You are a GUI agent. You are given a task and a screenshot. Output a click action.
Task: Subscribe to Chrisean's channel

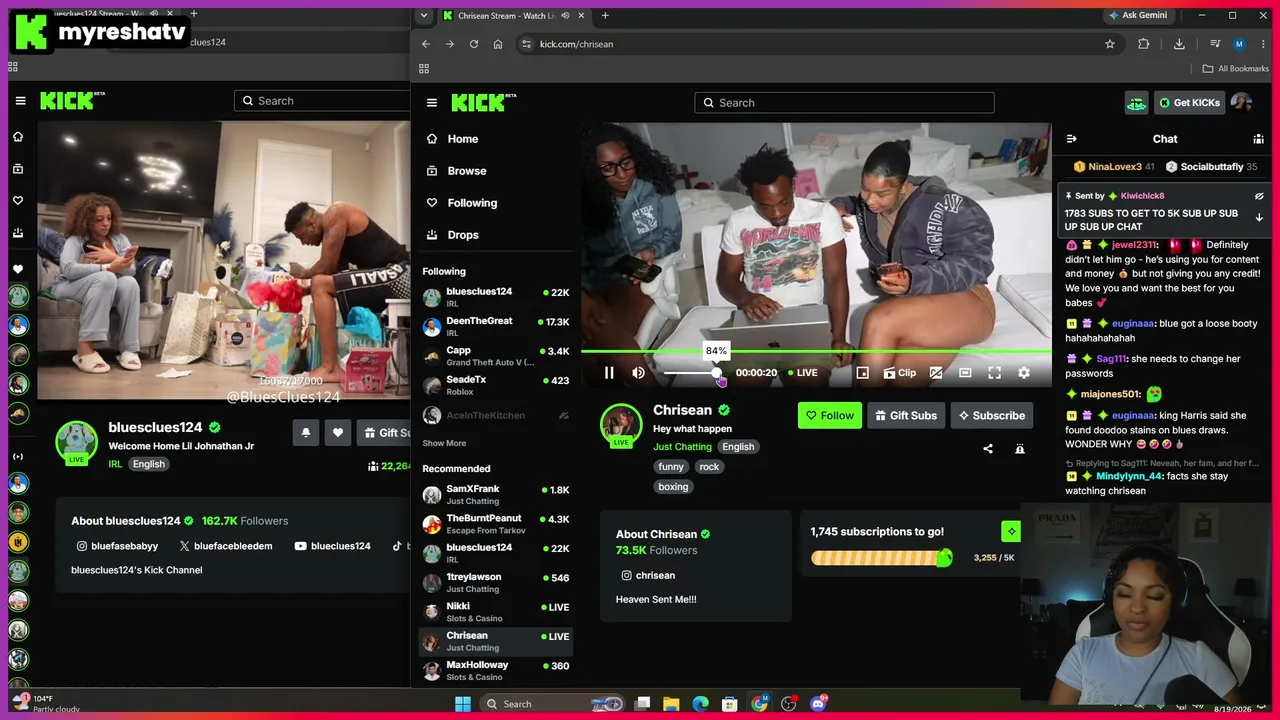tap(992, 416)
